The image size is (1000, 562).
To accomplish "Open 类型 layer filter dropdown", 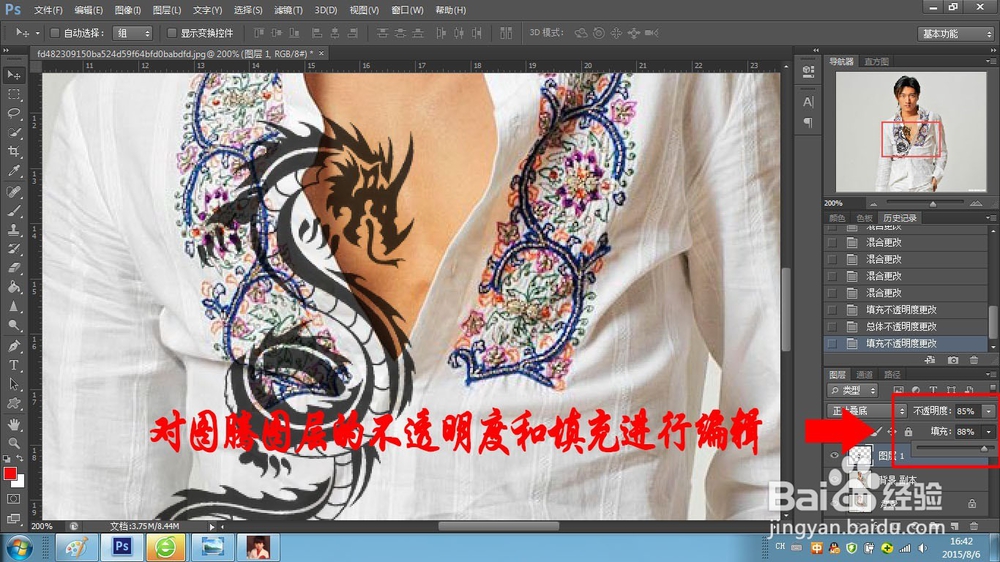I will coord(852,390).
